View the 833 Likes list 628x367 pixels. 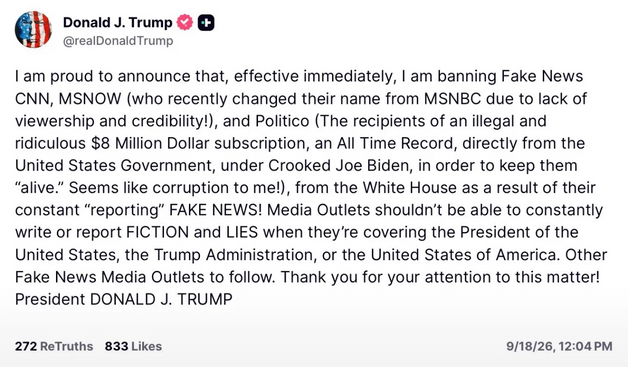tap(133, 346)
